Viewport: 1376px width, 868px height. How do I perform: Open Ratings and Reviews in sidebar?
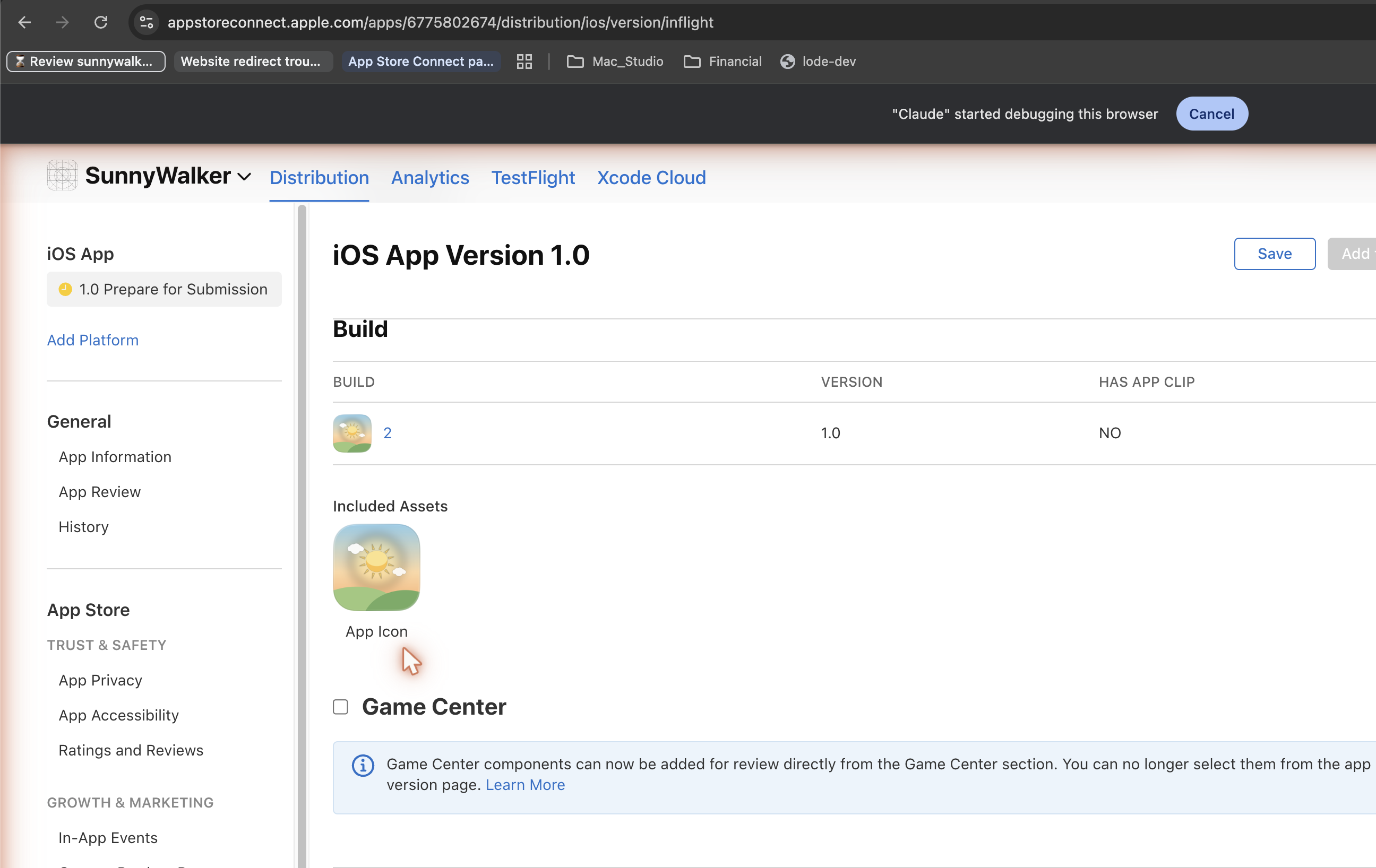(x=131, y=750)
